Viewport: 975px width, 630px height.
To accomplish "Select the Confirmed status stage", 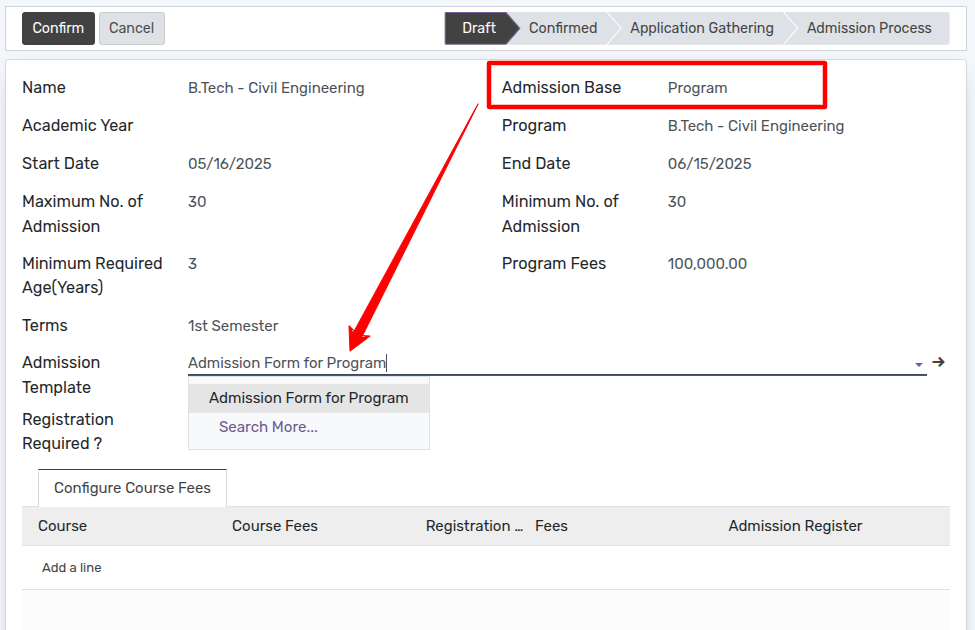I will pyautogui.click(x=562, y=28).
